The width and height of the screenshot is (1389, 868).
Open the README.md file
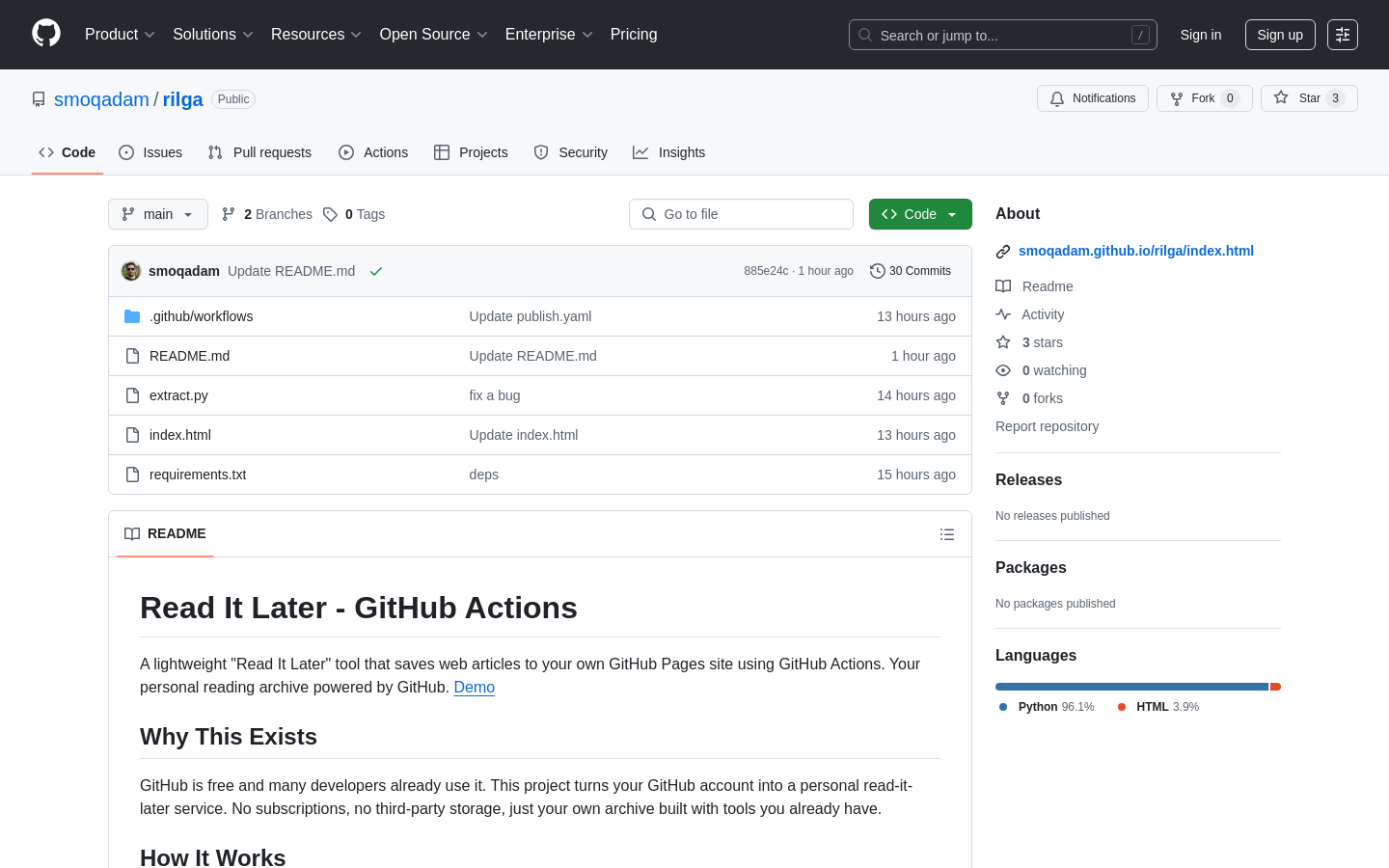pyautogui.click(x=189, y=356)
